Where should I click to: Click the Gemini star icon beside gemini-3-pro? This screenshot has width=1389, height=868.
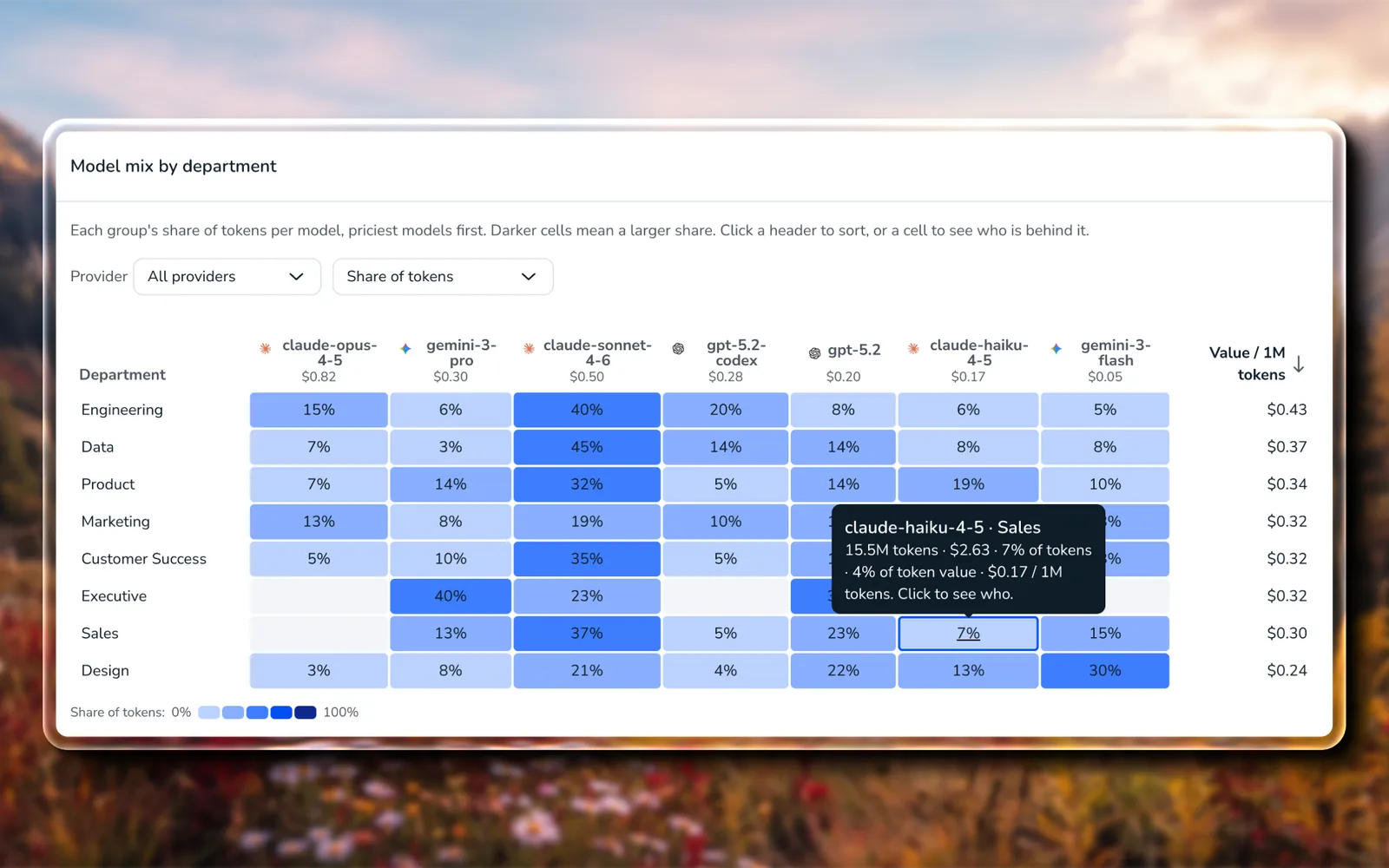tap(405, 348)
